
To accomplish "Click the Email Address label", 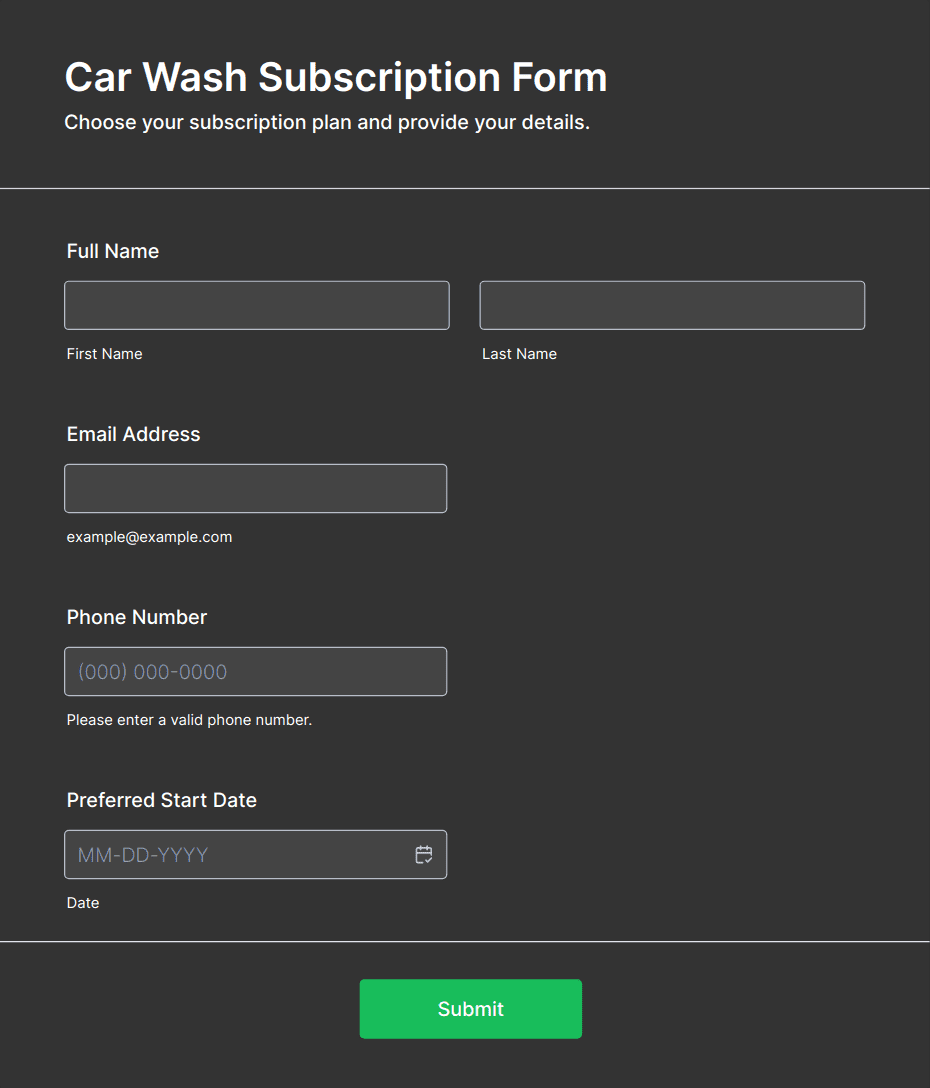I will [133, 434].
